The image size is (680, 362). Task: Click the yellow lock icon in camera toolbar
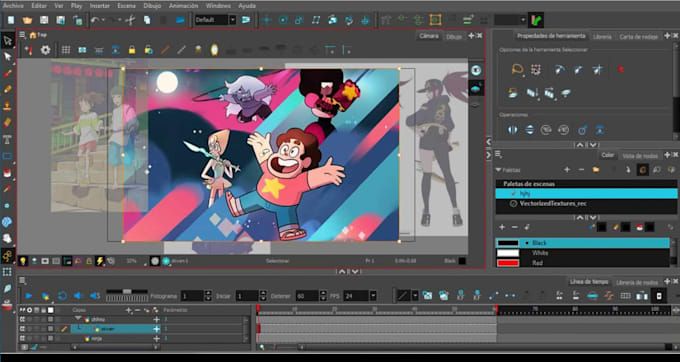(x=132, y=50)
